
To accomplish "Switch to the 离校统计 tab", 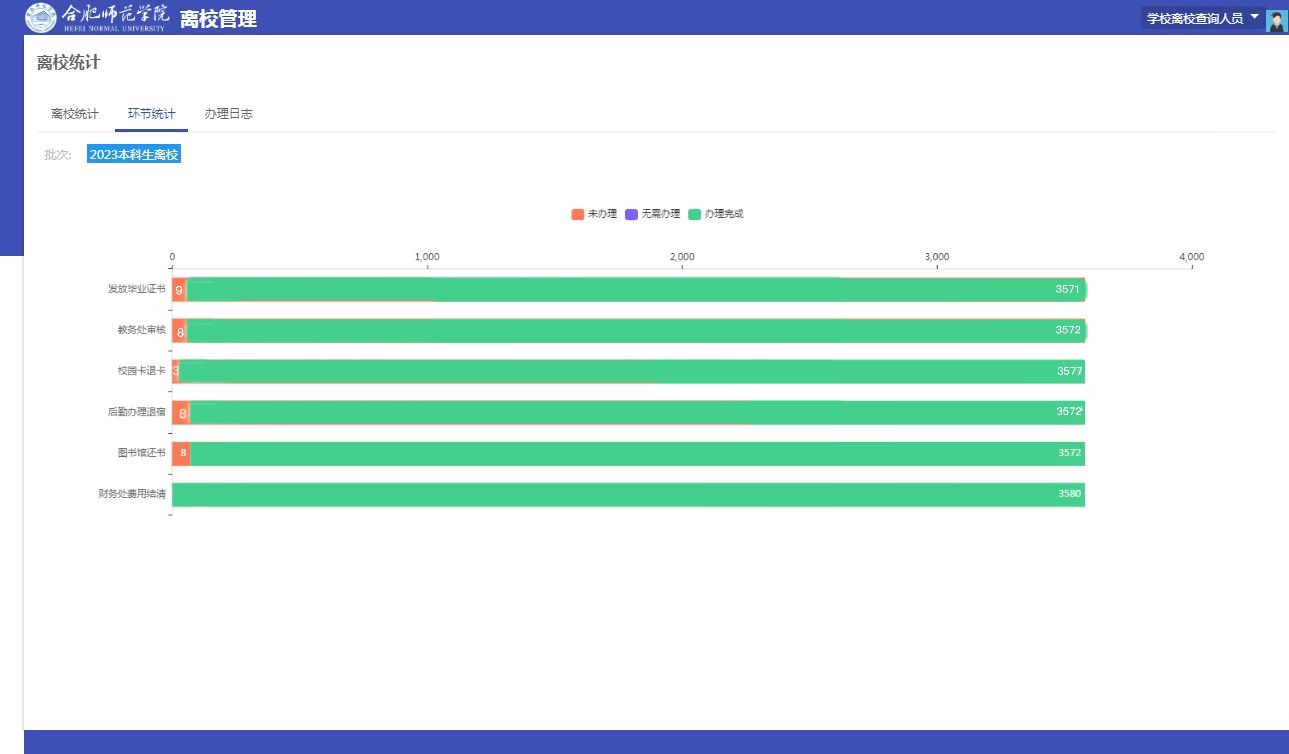I will [x=75, y=114].
